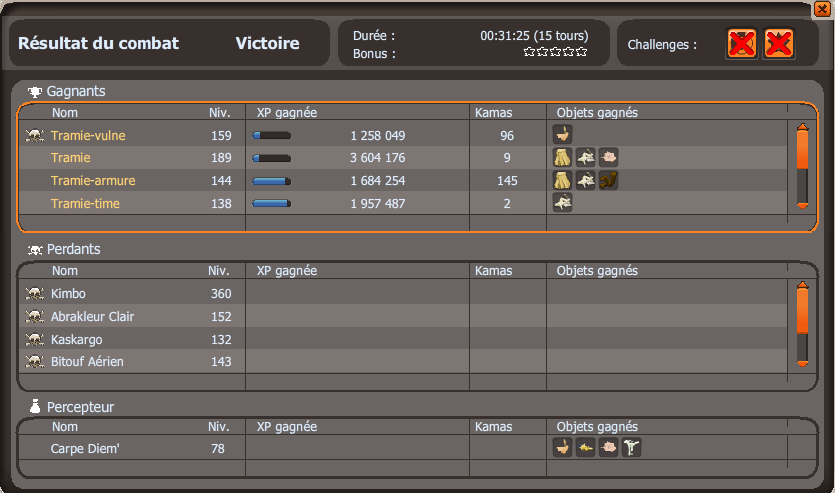Click the Perdants section heading
Screen dimensions: 835x493
pyautogui.click(x=73, y=249)
